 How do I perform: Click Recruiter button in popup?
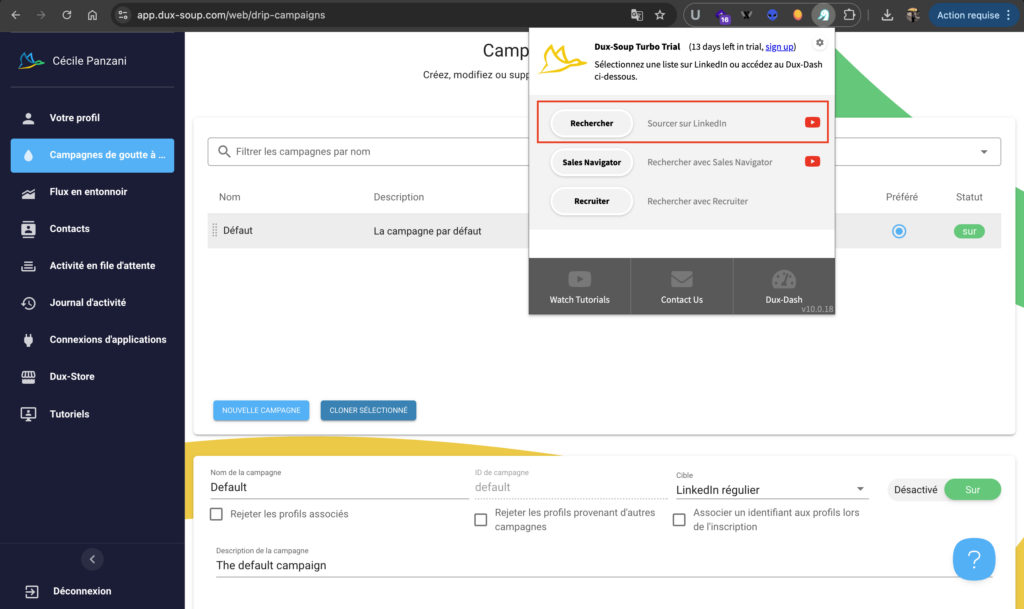[592, 201]
